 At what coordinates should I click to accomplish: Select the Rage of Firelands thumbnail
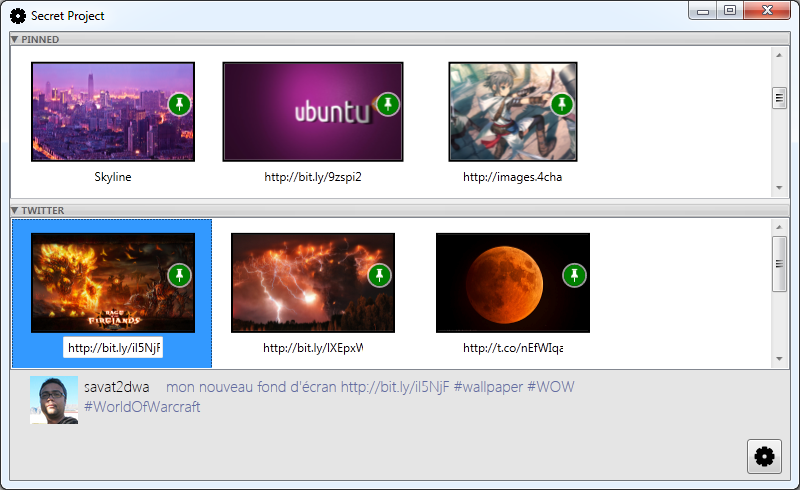(x=113, y=283)
